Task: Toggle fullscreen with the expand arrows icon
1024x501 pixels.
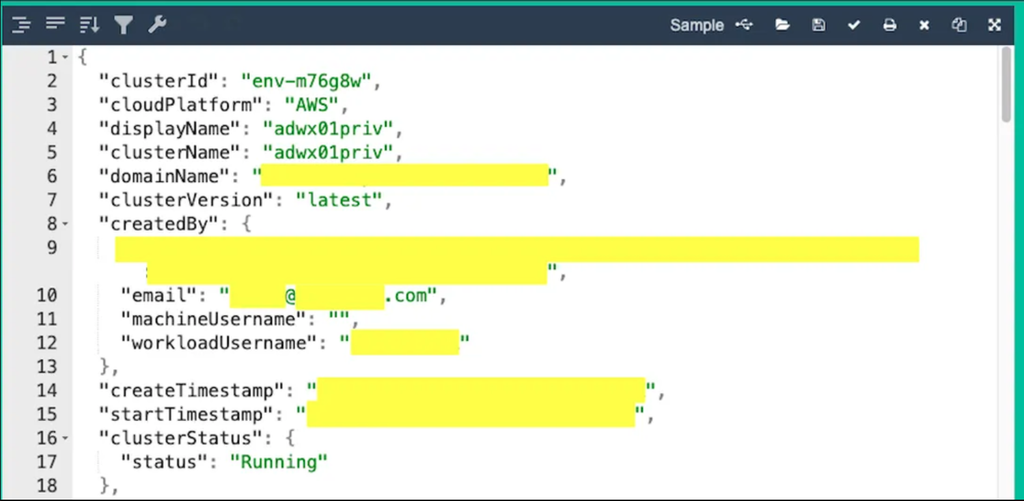Action: pos(995,25)
